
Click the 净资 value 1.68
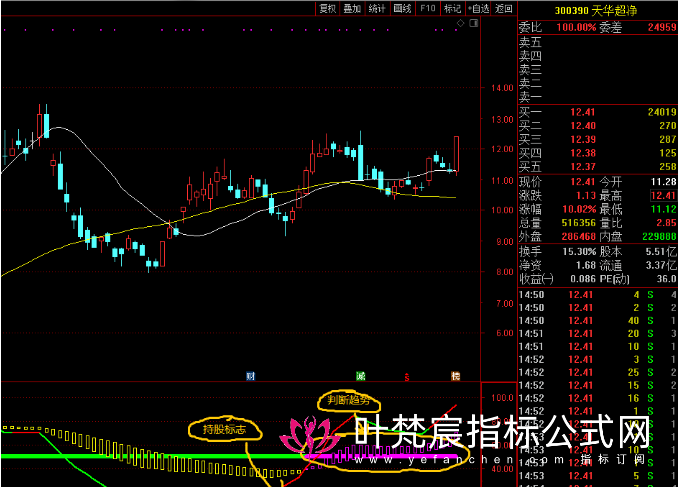586,265
